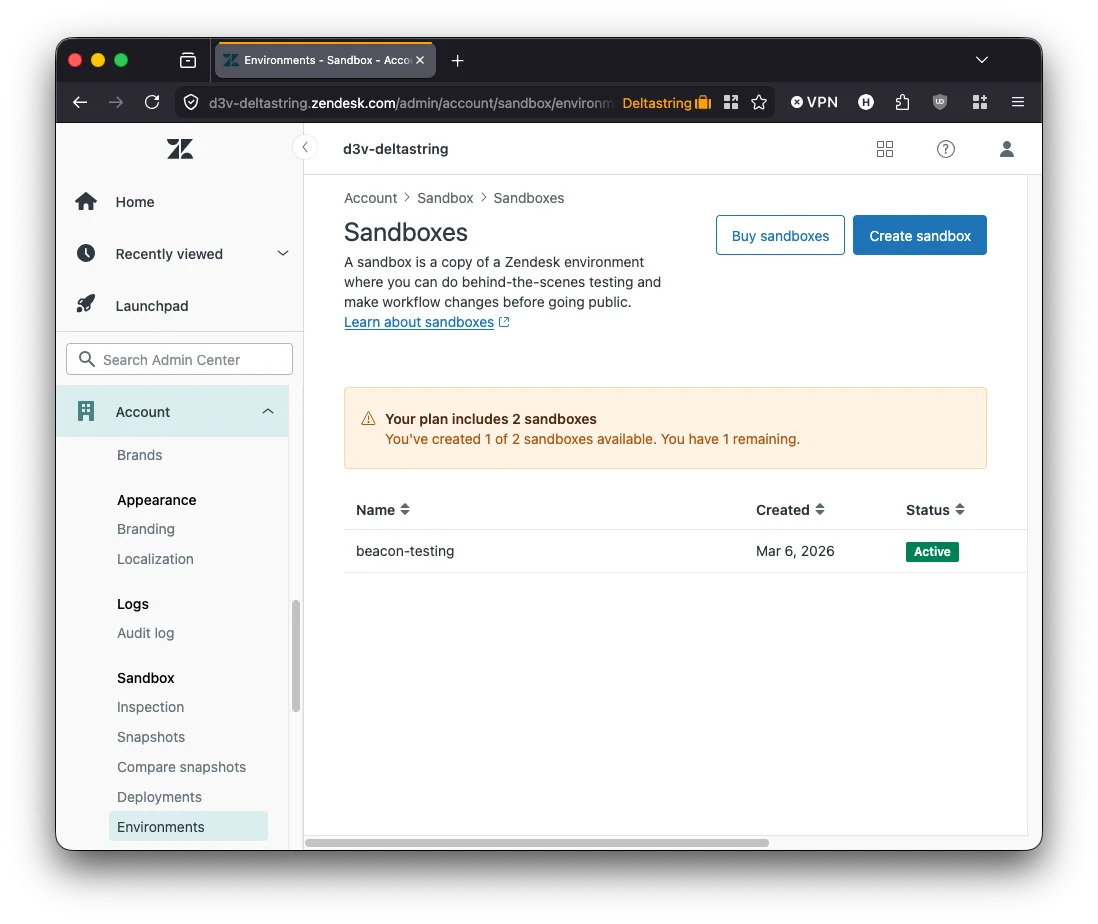Click the Create sandbox button
The width and height of the screenshot is (1098, 924).
919,235
